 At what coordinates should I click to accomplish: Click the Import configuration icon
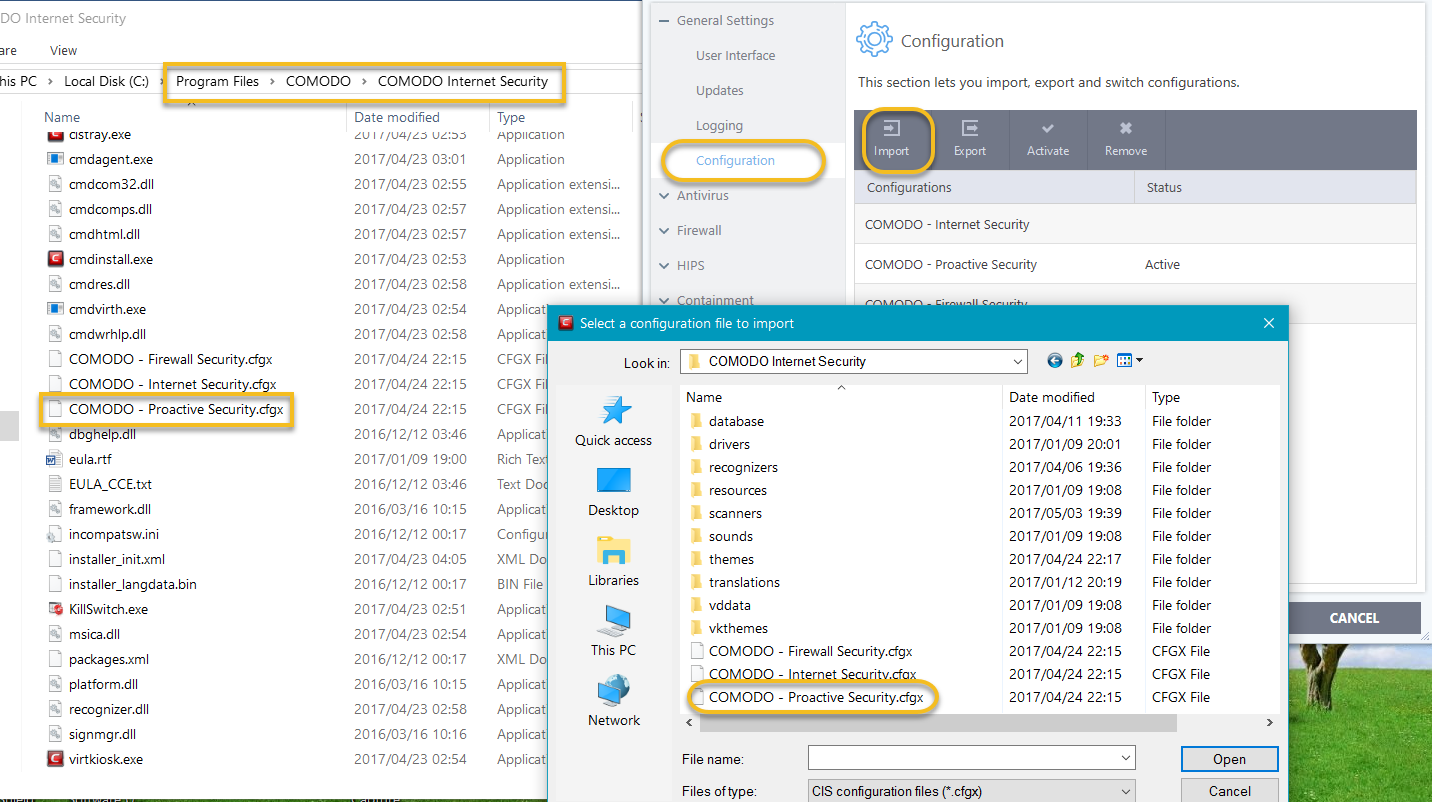click(x=891, y=129)
